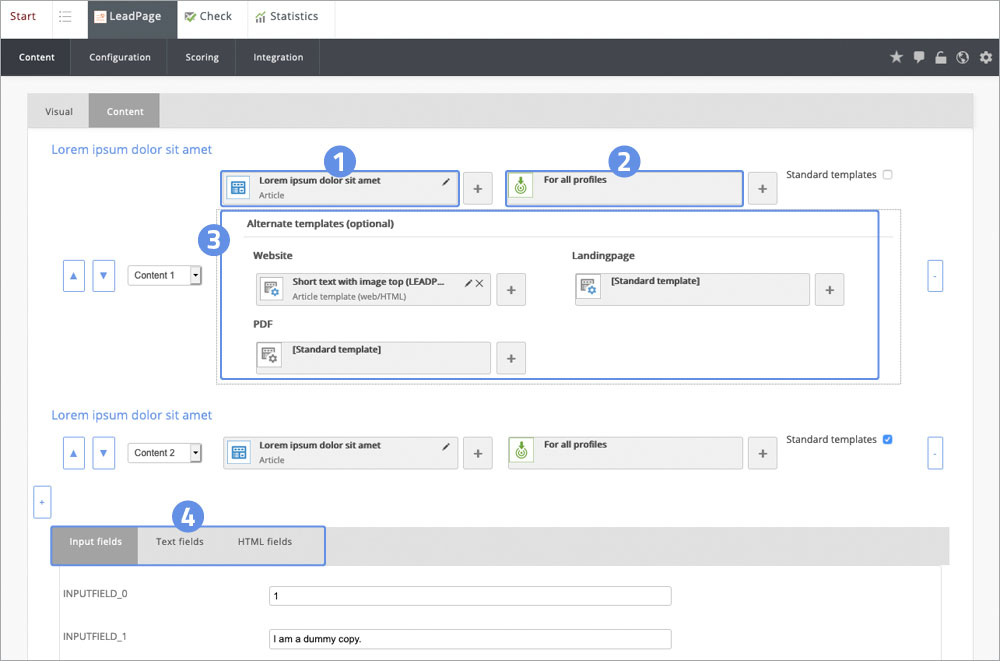The width and height of the screenshot is (1000, 661).
Task: Move Content 1 up with arrow
Action: pyautogui.click(x=74, y=275)
